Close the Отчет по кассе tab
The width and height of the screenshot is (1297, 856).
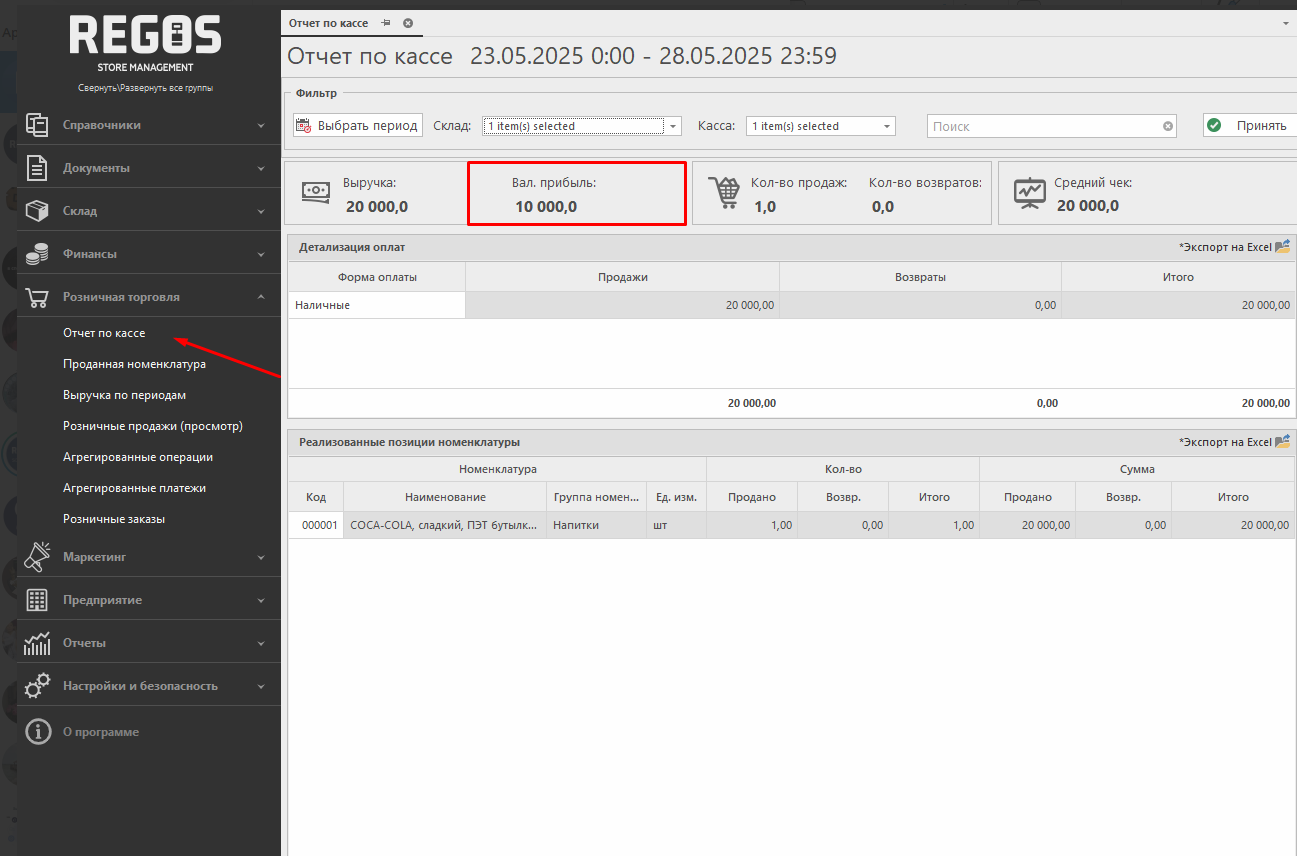click(x=407, y=22)
